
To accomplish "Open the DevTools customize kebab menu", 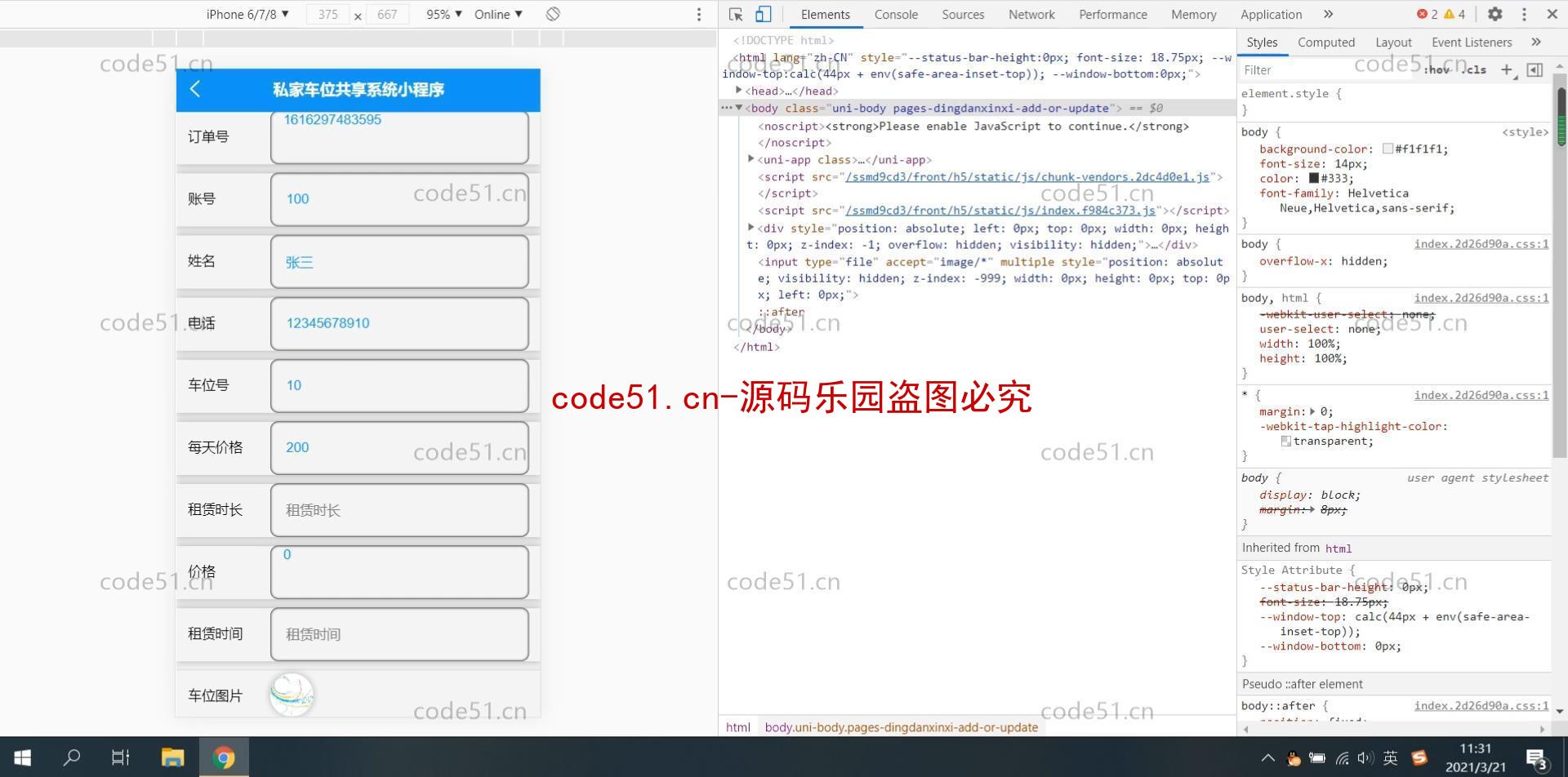I will point(1524,14).
